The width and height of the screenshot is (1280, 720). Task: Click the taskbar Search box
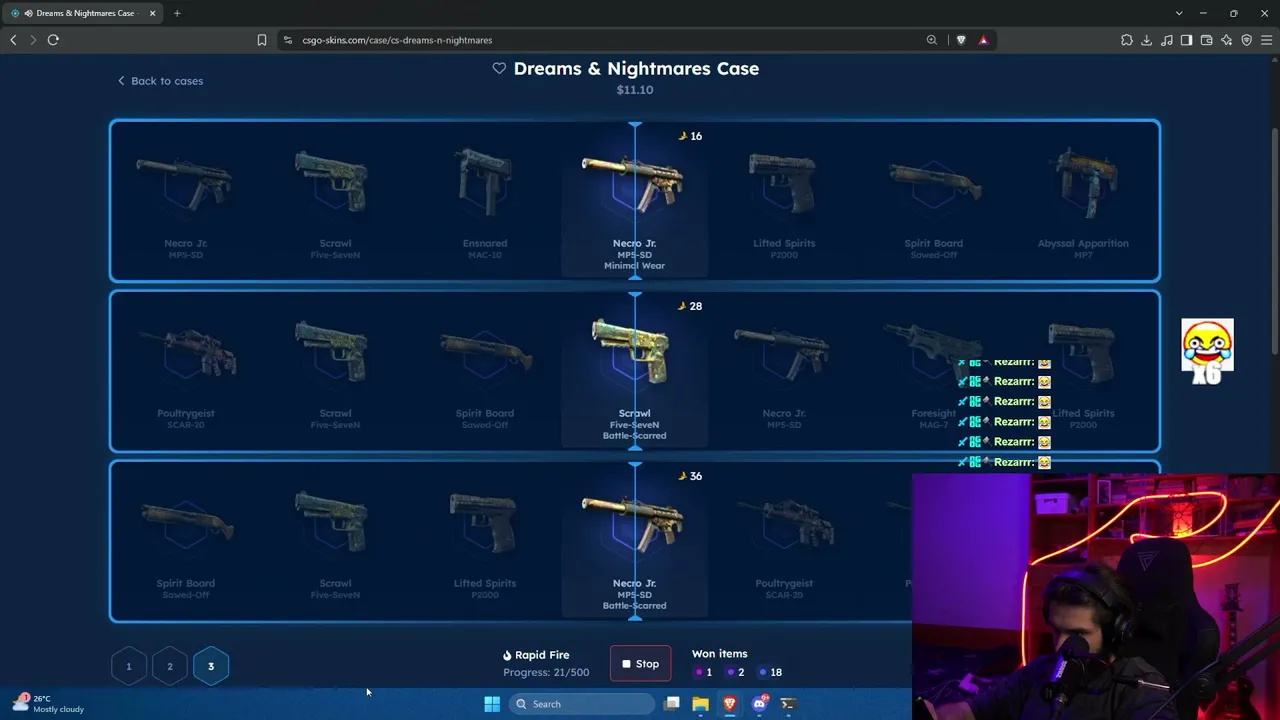point(583,704)
